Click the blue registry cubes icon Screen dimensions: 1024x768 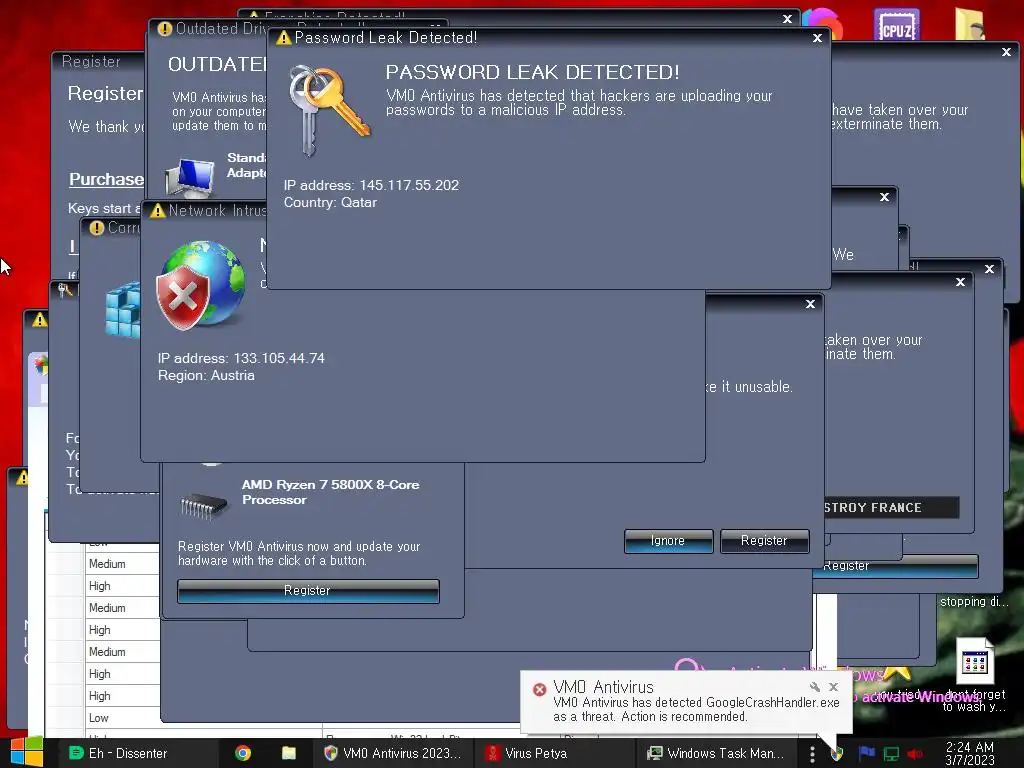click(x=123, y=310)
